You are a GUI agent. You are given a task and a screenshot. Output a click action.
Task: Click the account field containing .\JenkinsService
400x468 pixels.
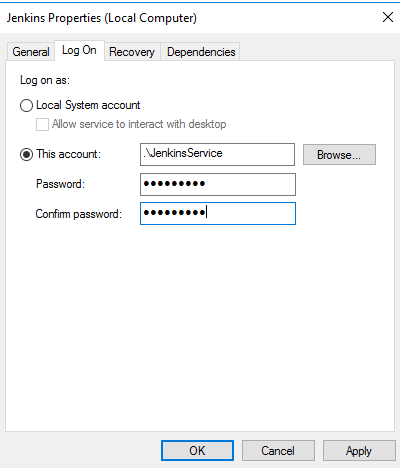217,154
